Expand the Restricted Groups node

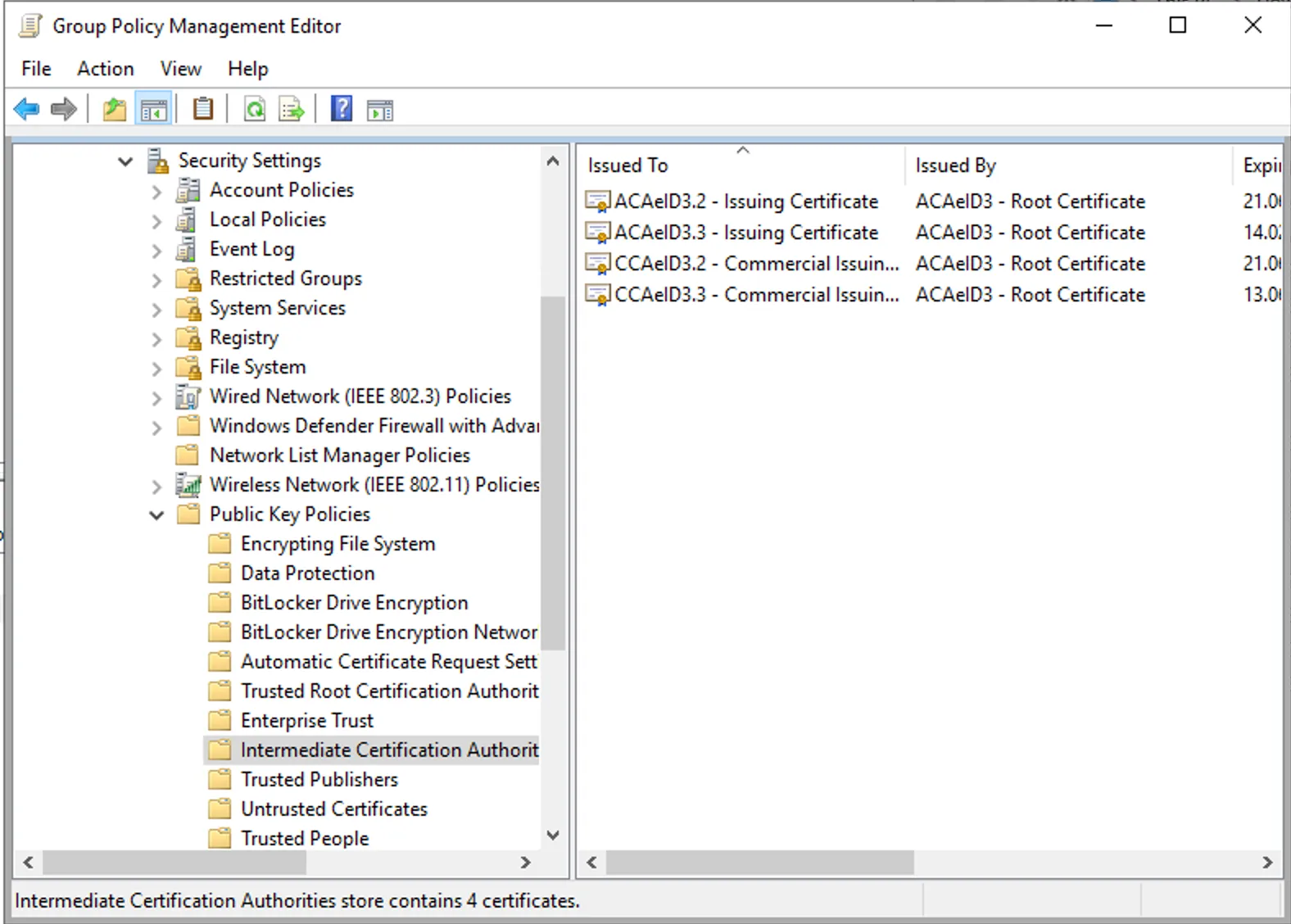pyautogui.click(x=156, y=280)
